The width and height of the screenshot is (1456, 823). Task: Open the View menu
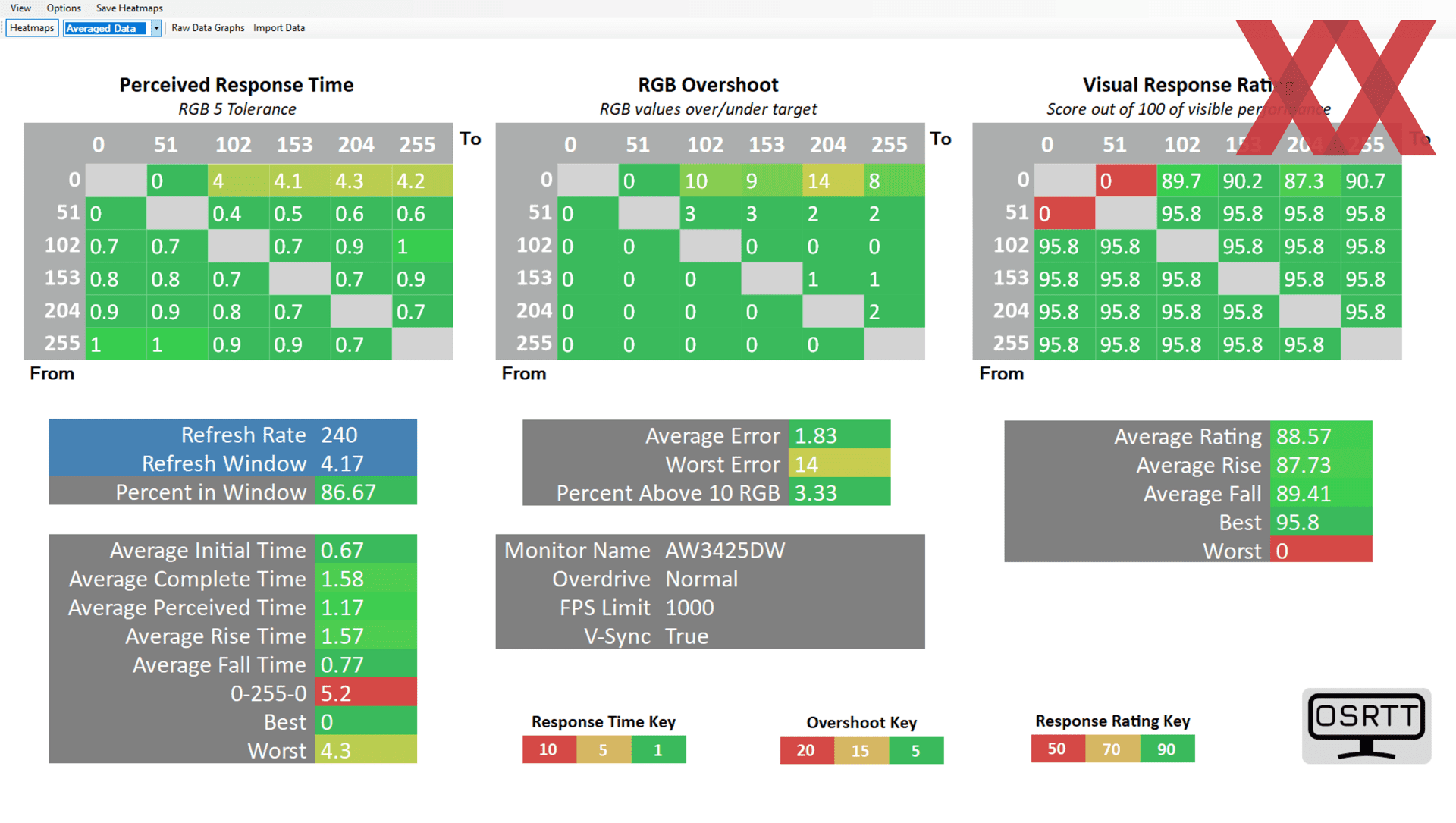20,8
